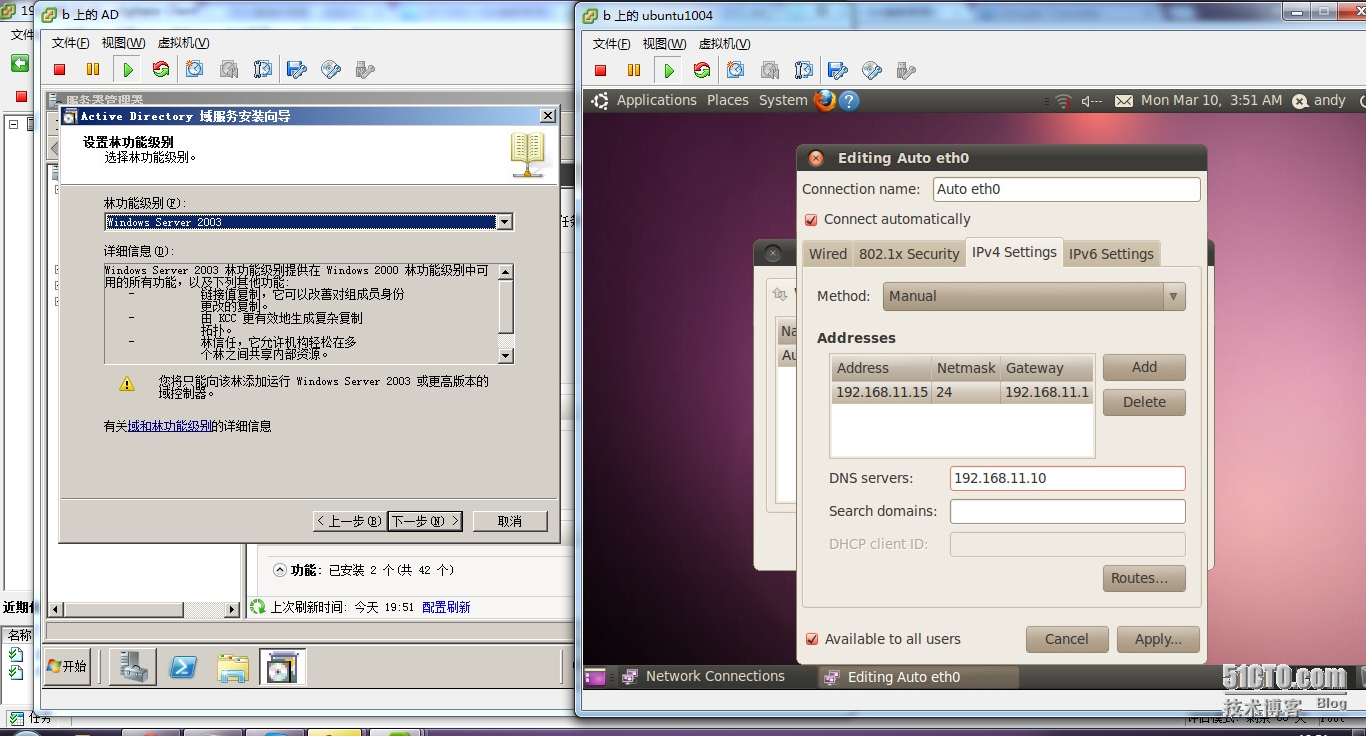Click the volume icon in Ubuntu panel
1366x736 pixels.
click(1091, 101)
